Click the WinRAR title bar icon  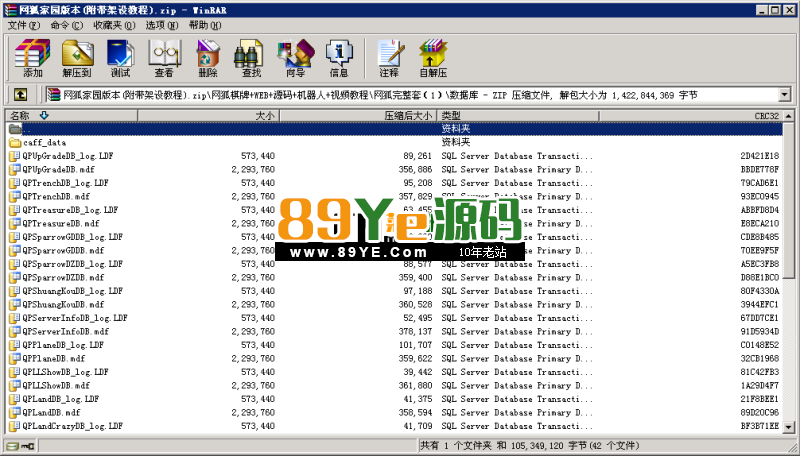(10, 10)
